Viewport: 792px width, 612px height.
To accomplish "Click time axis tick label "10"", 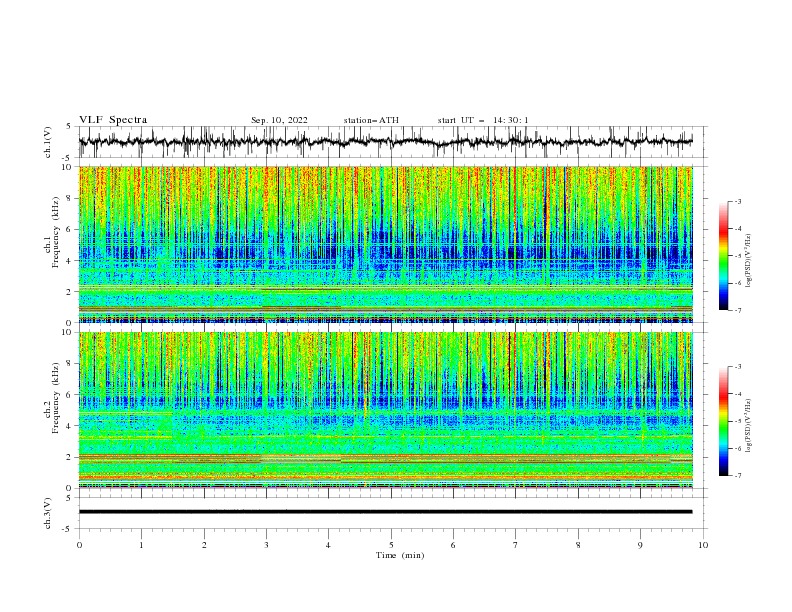I will 703,545.
